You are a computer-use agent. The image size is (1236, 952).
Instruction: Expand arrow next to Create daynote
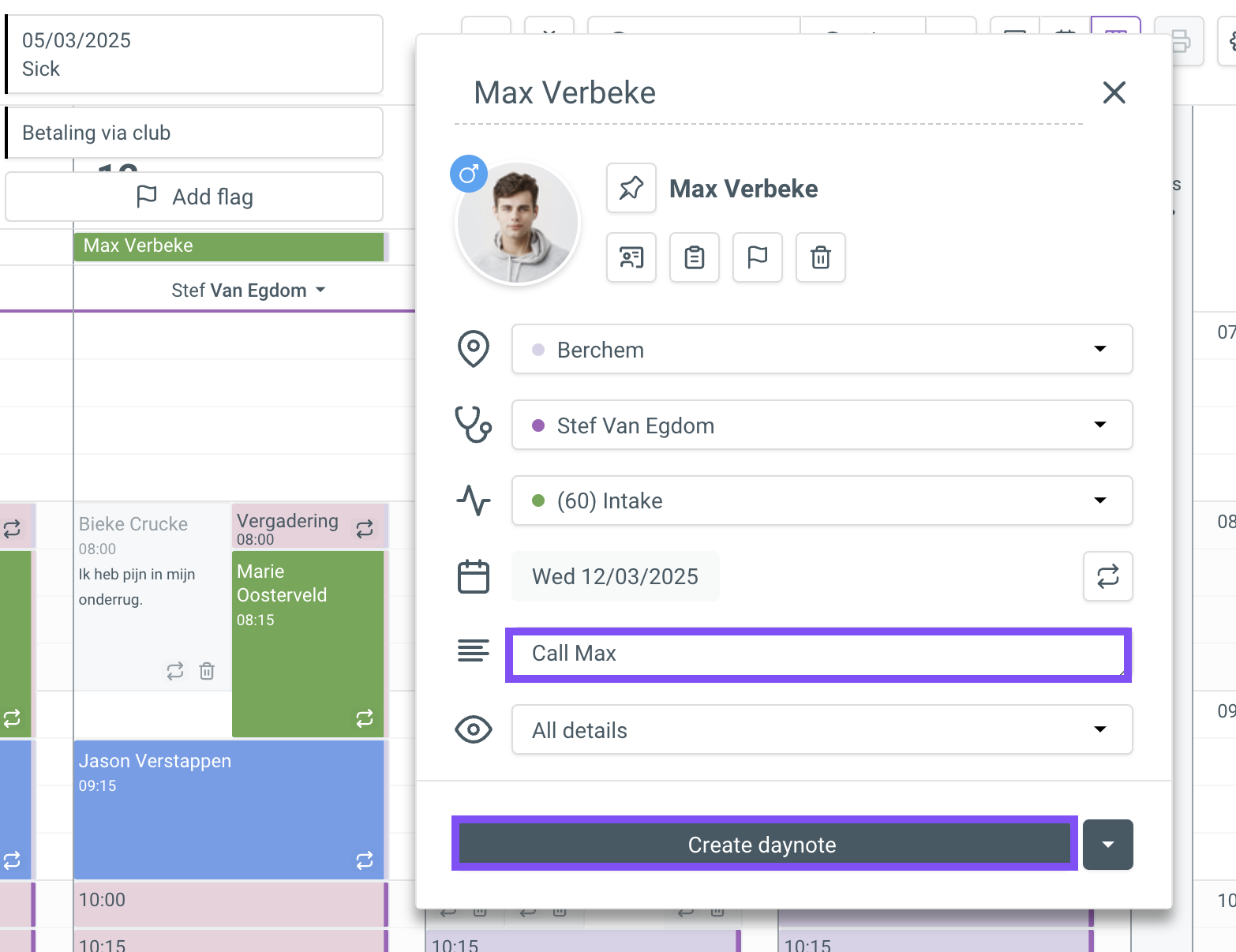[1108, 845]
